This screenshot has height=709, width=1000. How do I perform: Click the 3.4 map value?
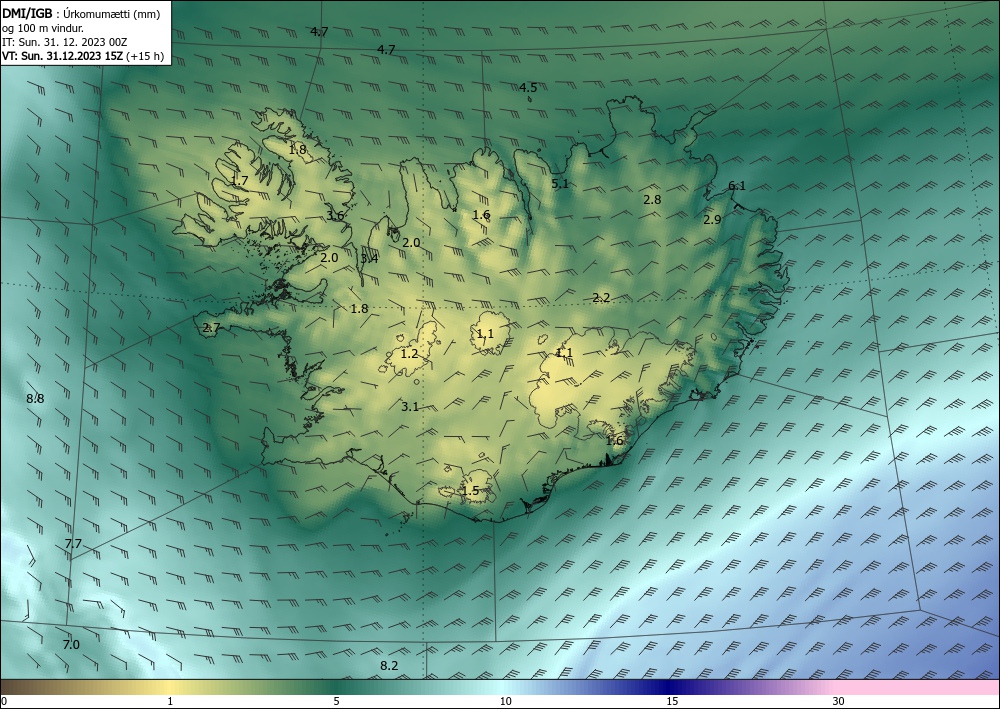pyautogui.click(x=369, y=259)
